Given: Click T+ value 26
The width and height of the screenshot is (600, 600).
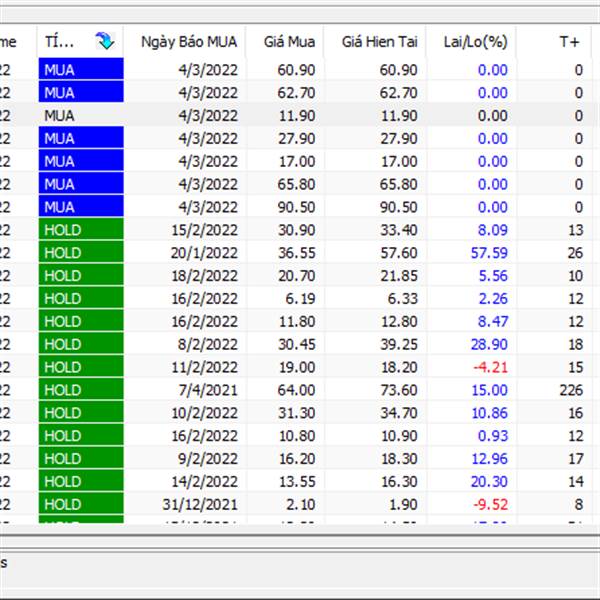Looking at the screenshot, I should coord(576,253).
